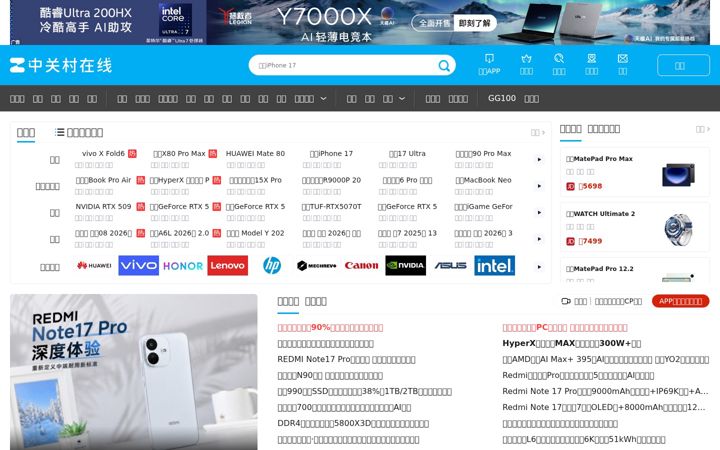Click the crown icon in the header
Viewport: 720px width, 450px height.
pos(526,58)
